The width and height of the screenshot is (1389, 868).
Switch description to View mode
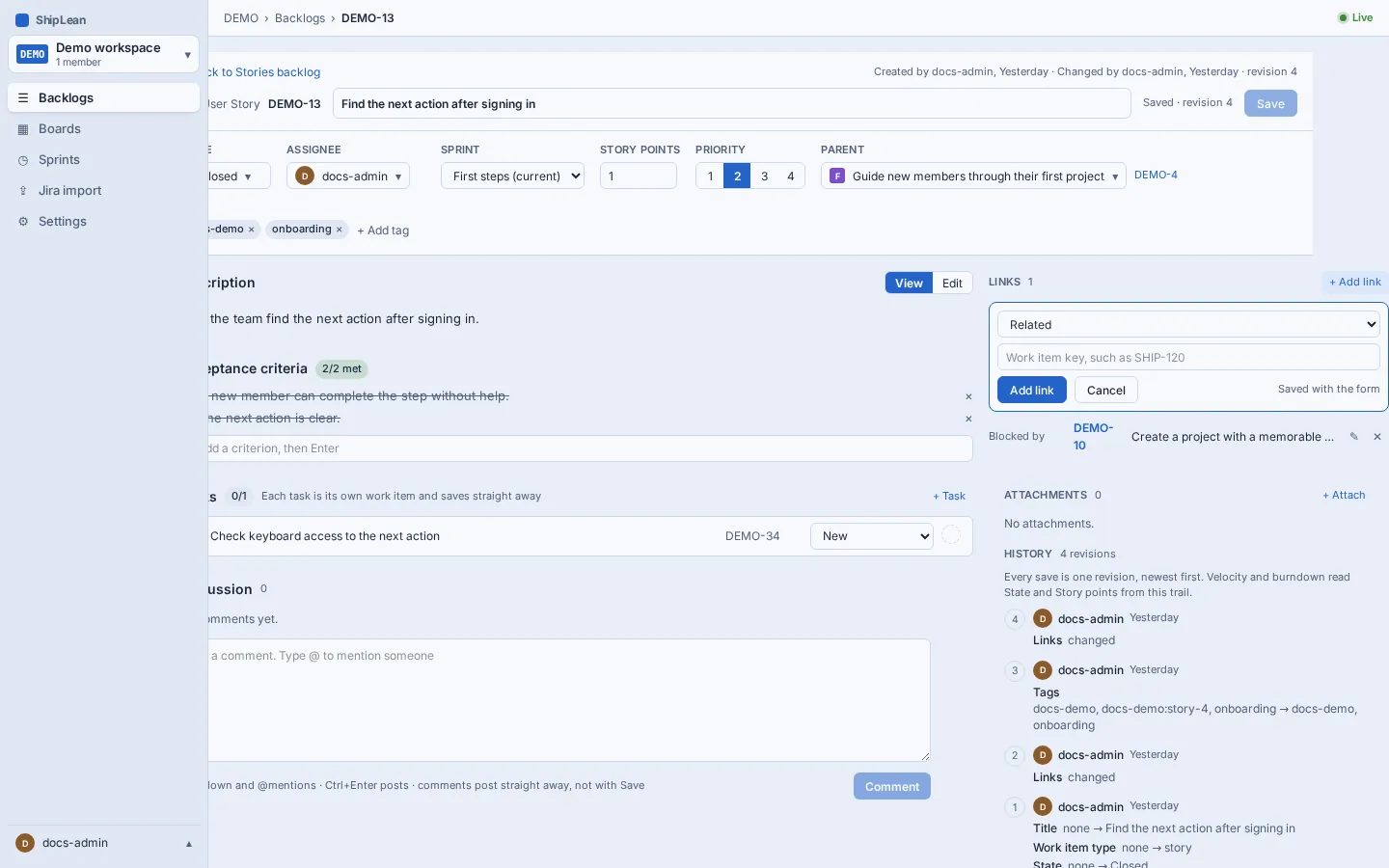click(x=909, y=283)
